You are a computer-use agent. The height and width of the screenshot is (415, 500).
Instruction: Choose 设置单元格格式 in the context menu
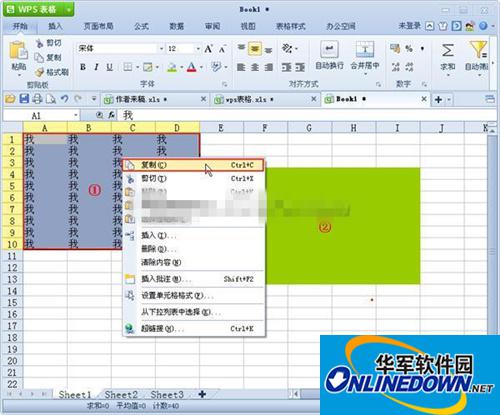(193, 295)
